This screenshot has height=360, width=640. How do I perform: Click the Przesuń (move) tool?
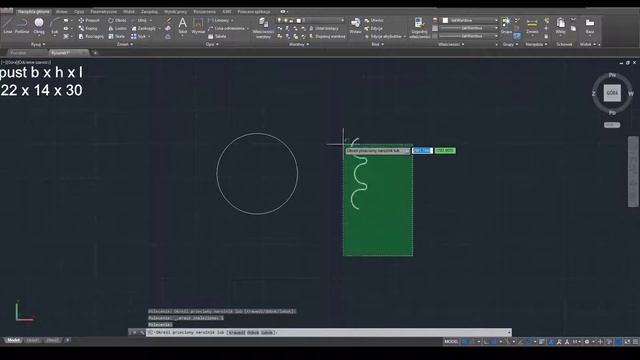coord(89,20)
